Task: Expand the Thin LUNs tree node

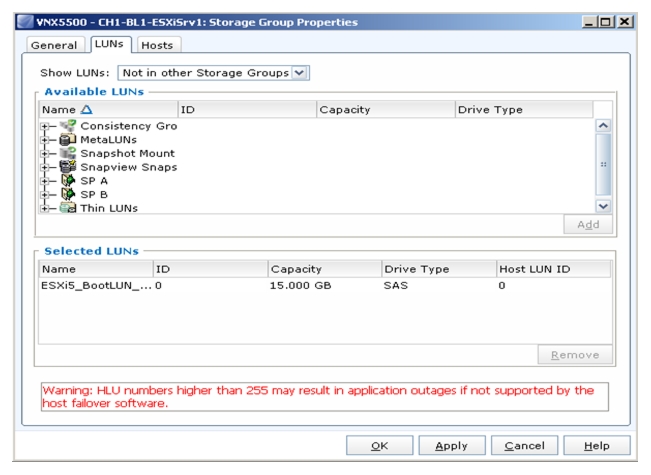Action: point(44,208)
